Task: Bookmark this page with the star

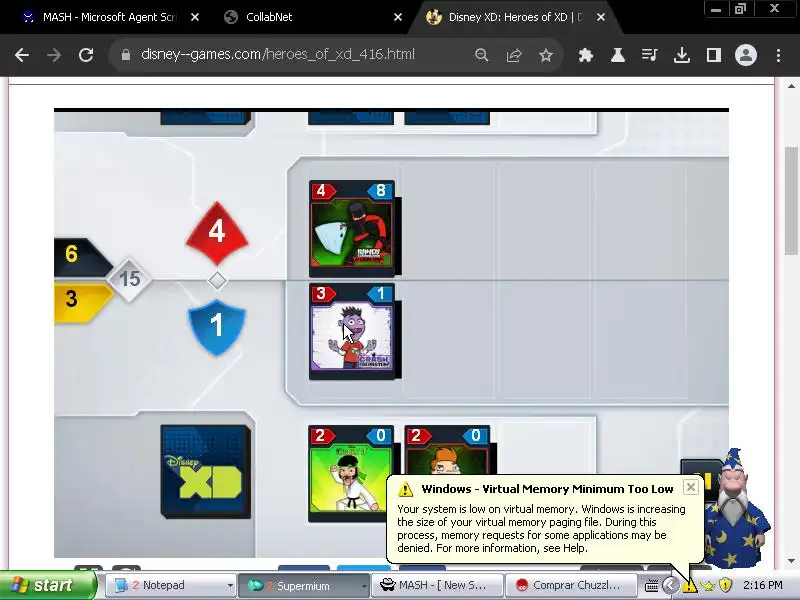Action: (546, 55)
